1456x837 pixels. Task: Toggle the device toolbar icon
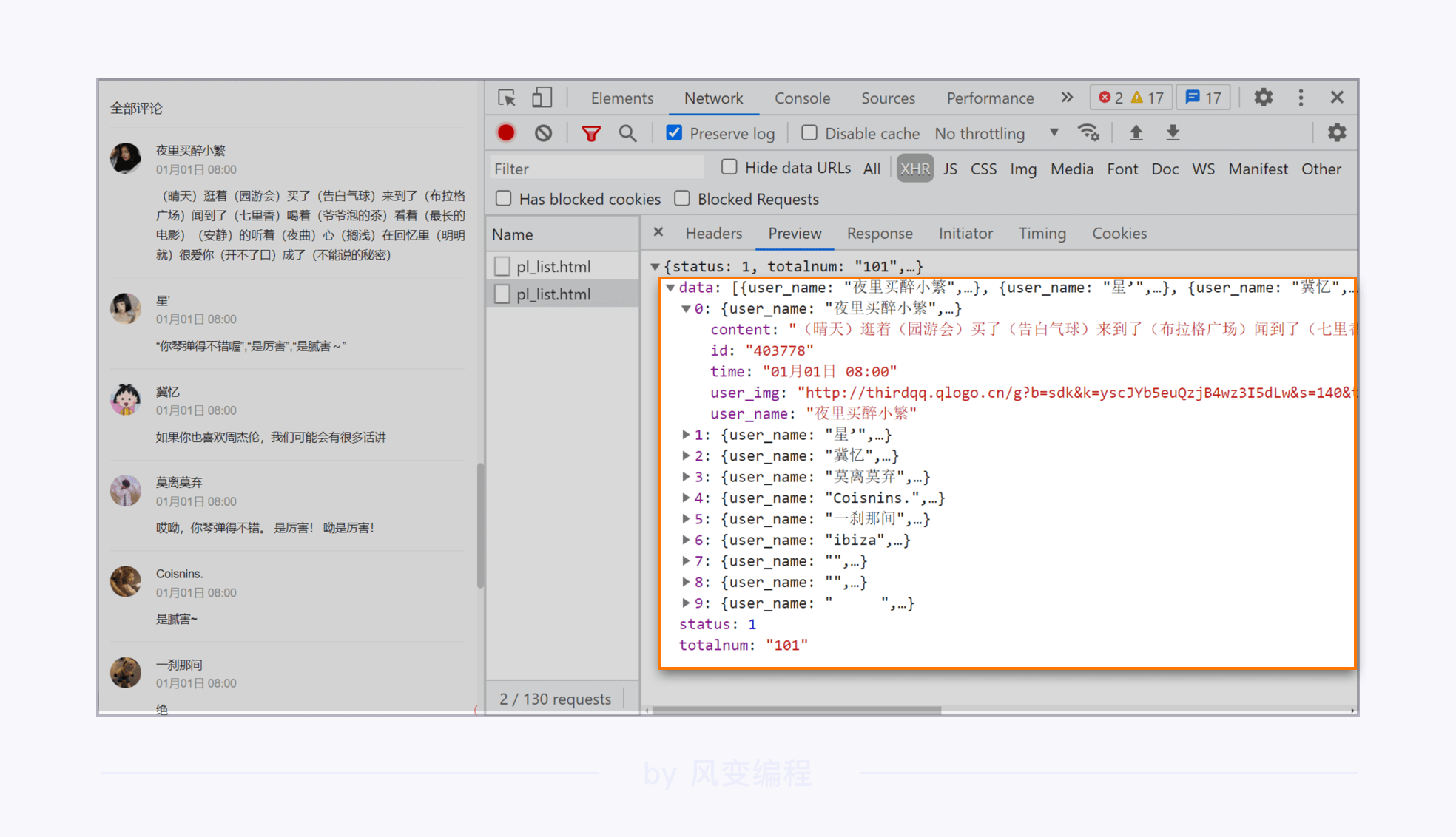(x=542, y=98)
